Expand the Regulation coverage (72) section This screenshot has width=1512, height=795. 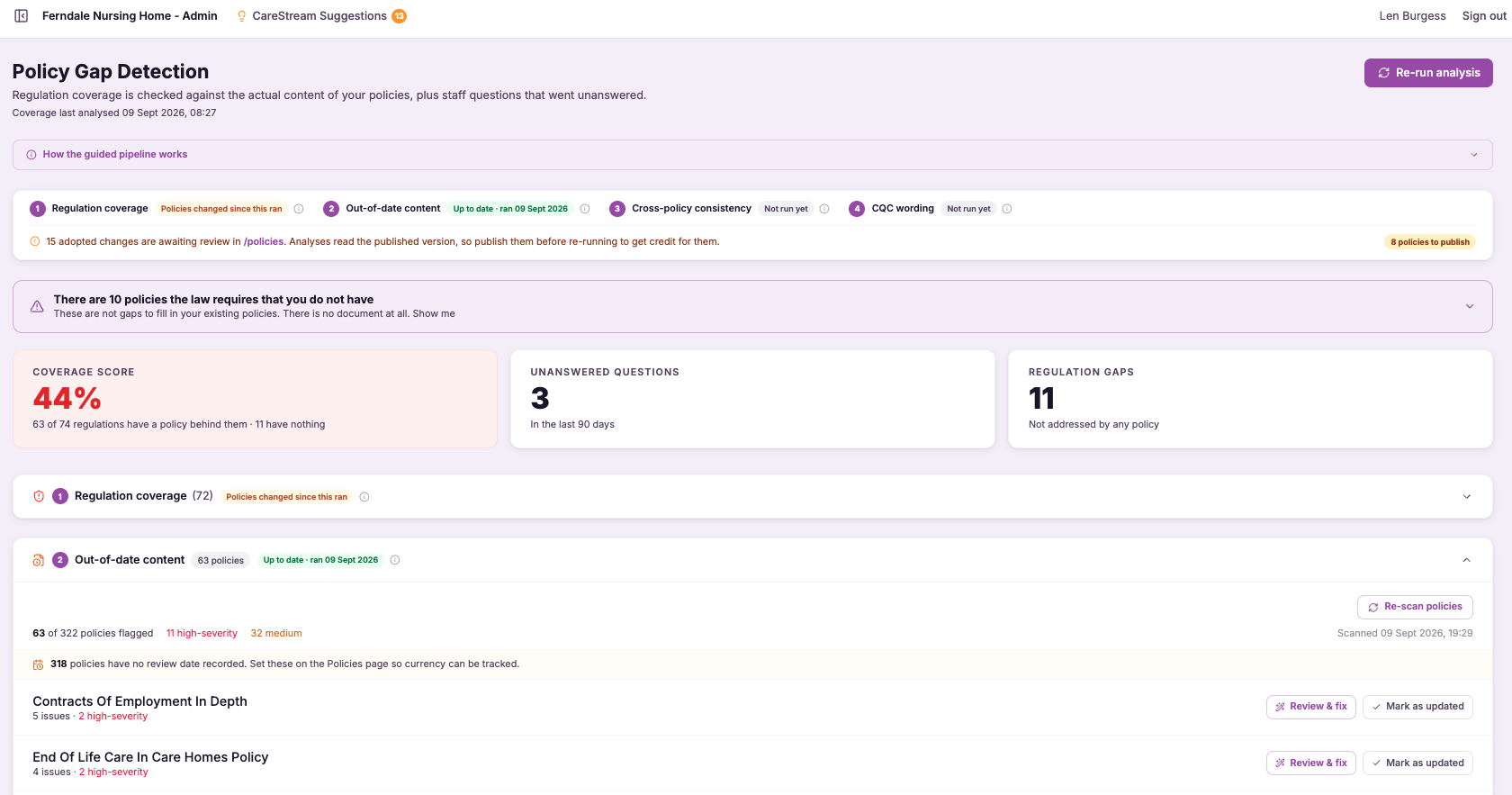click(x=752, y=496)
